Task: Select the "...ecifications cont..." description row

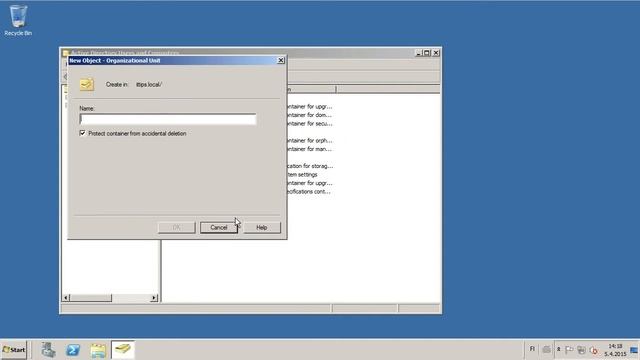Action: [308, 191]
